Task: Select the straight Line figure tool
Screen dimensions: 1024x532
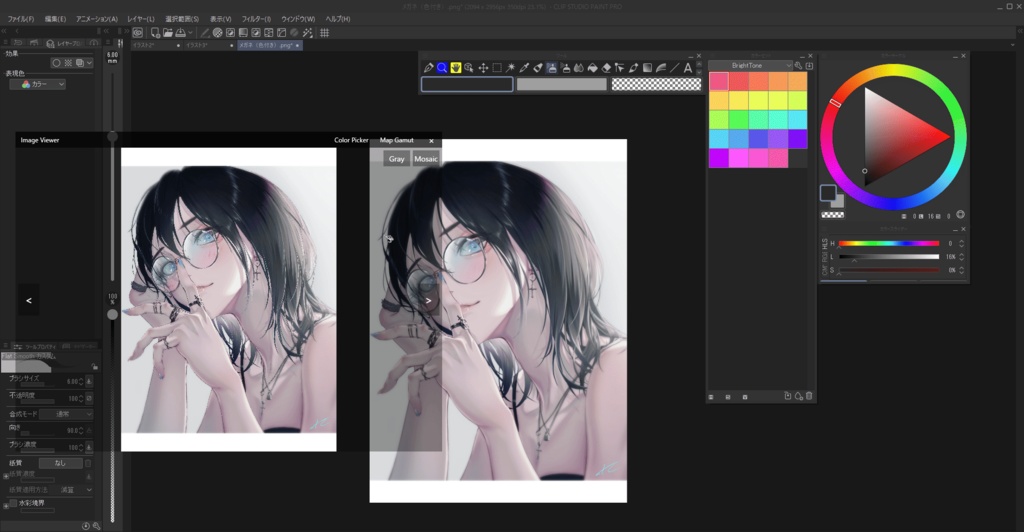Action: click(675, 68)
